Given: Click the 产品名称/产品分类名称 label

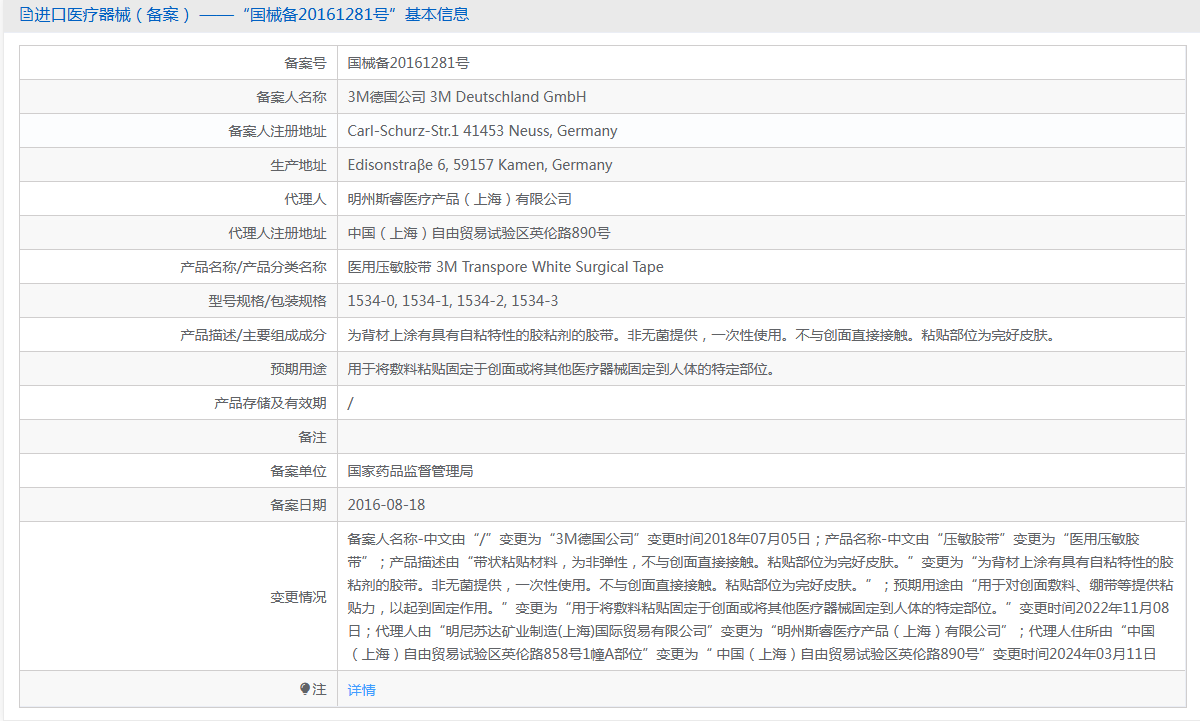Looking at the screenshot, I should coord(253,267).
